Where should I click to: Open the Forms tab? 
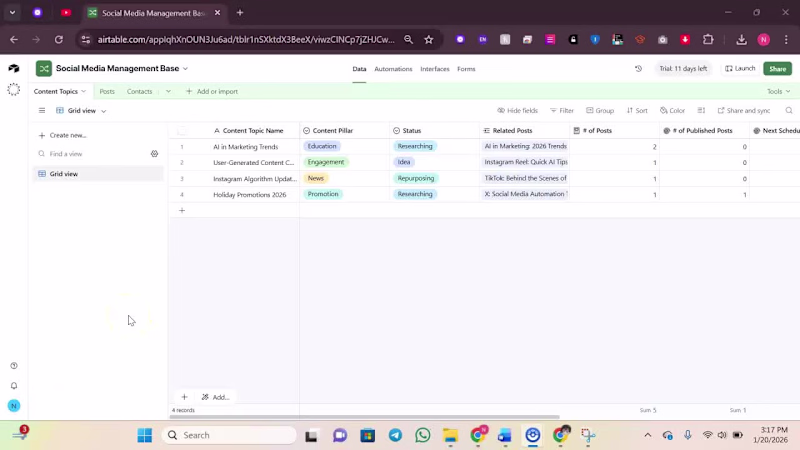(466, 69)
